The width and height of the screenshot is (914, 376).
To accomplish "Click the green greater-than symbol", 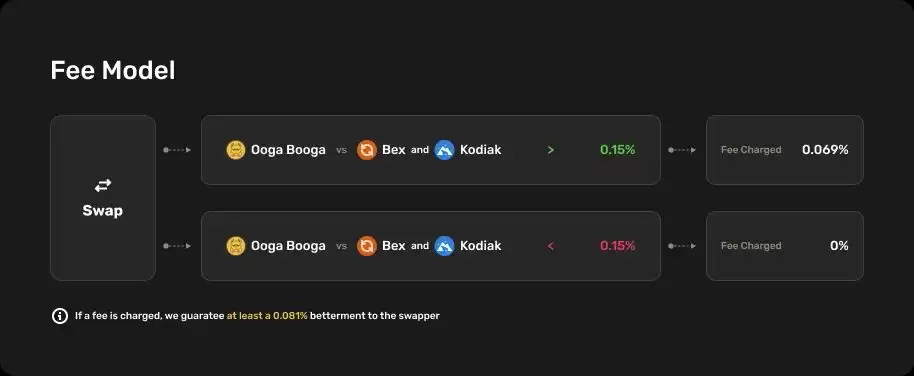I will point(551,150).
